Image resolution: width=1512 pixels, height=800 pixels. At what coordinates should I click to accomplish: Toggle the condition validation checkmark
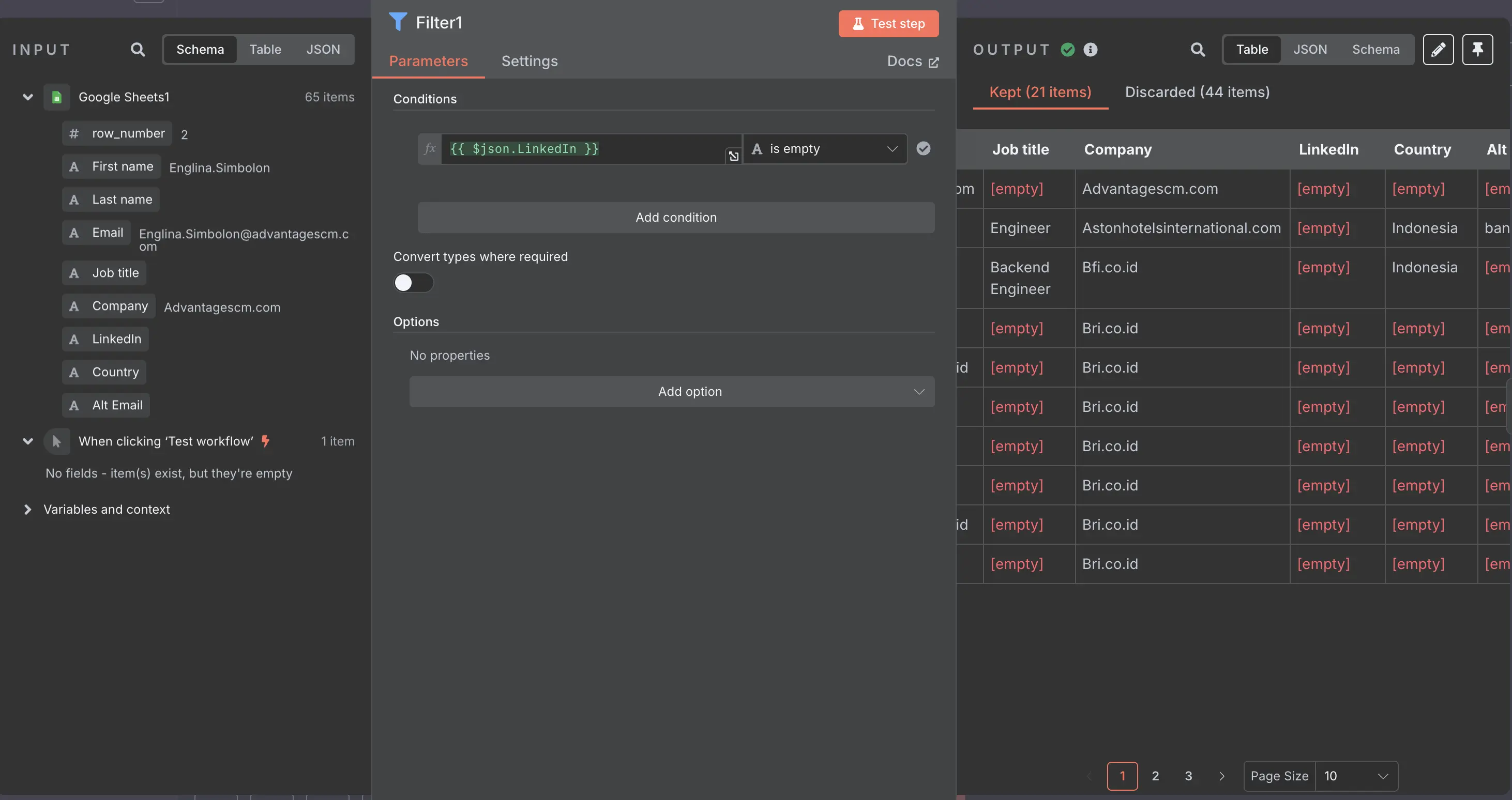click(924, 148)
